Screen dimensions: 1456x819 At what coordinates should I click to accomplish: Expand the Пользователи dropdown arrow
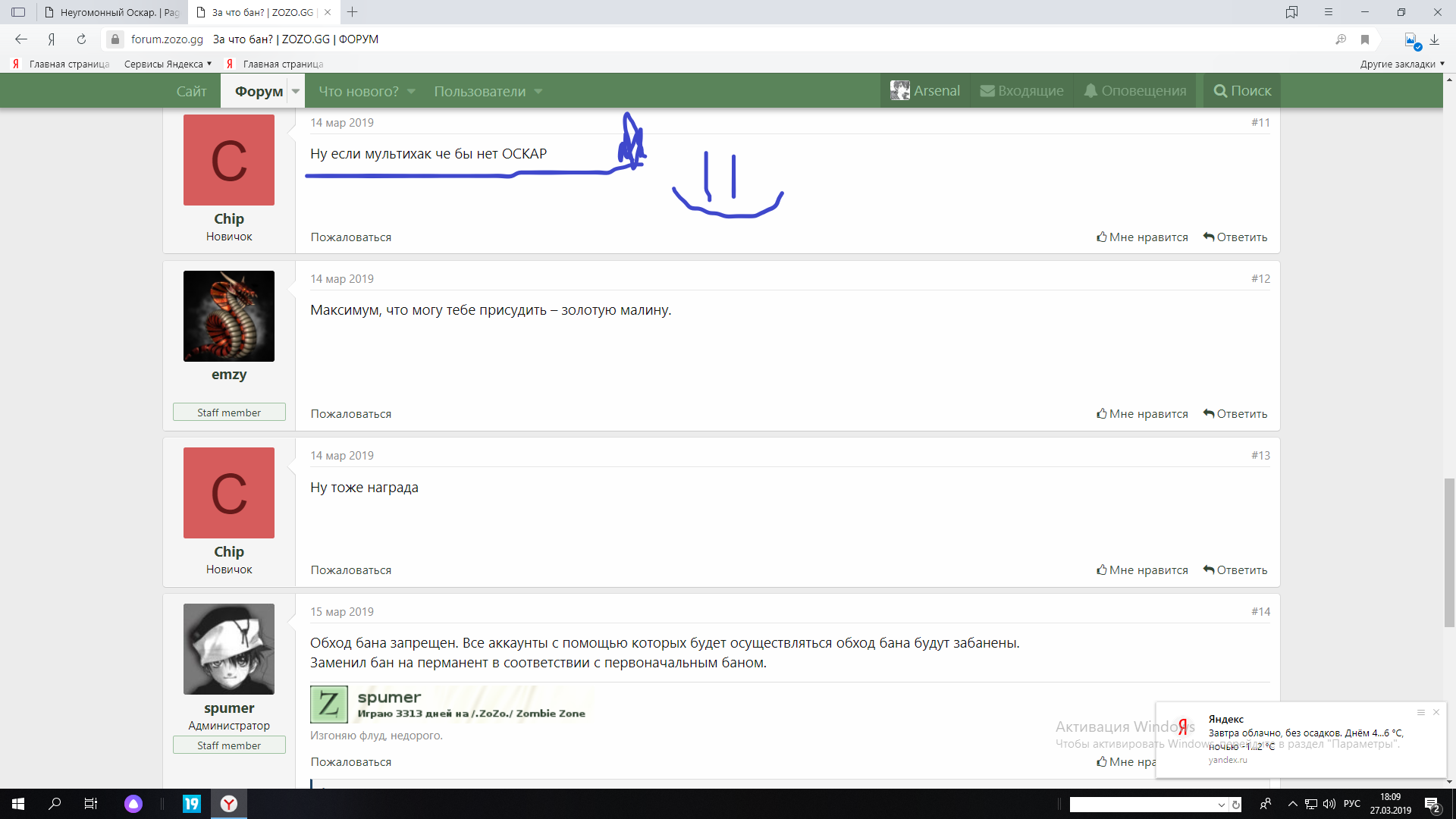tap(538, 92)
